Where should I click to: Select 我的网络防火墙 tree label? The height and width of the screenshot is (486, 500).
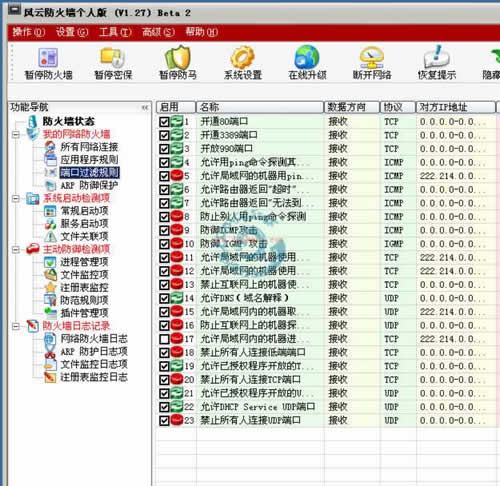pos(76,134)
